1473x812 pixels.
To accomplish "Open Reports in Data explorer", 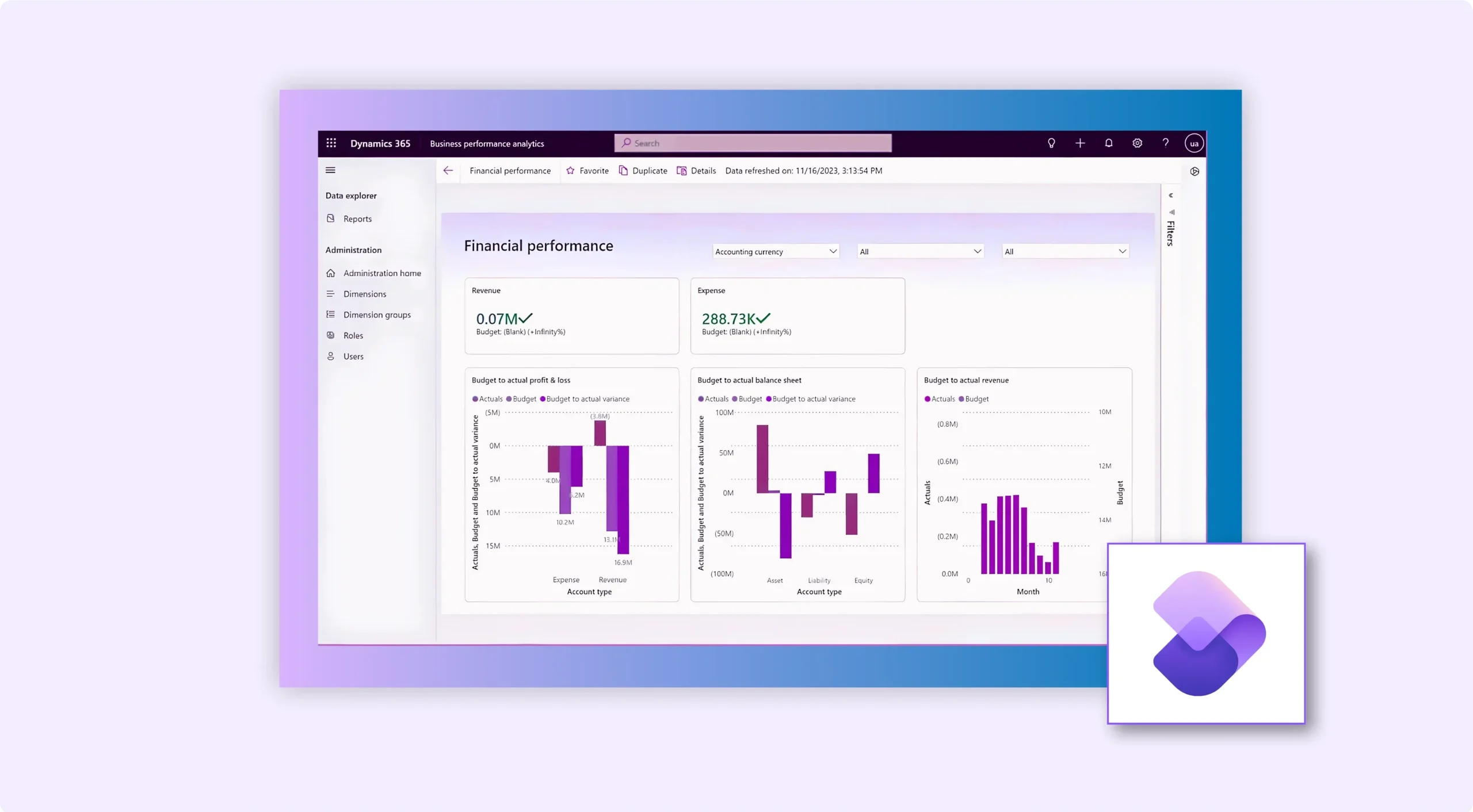I will [357, 219].
